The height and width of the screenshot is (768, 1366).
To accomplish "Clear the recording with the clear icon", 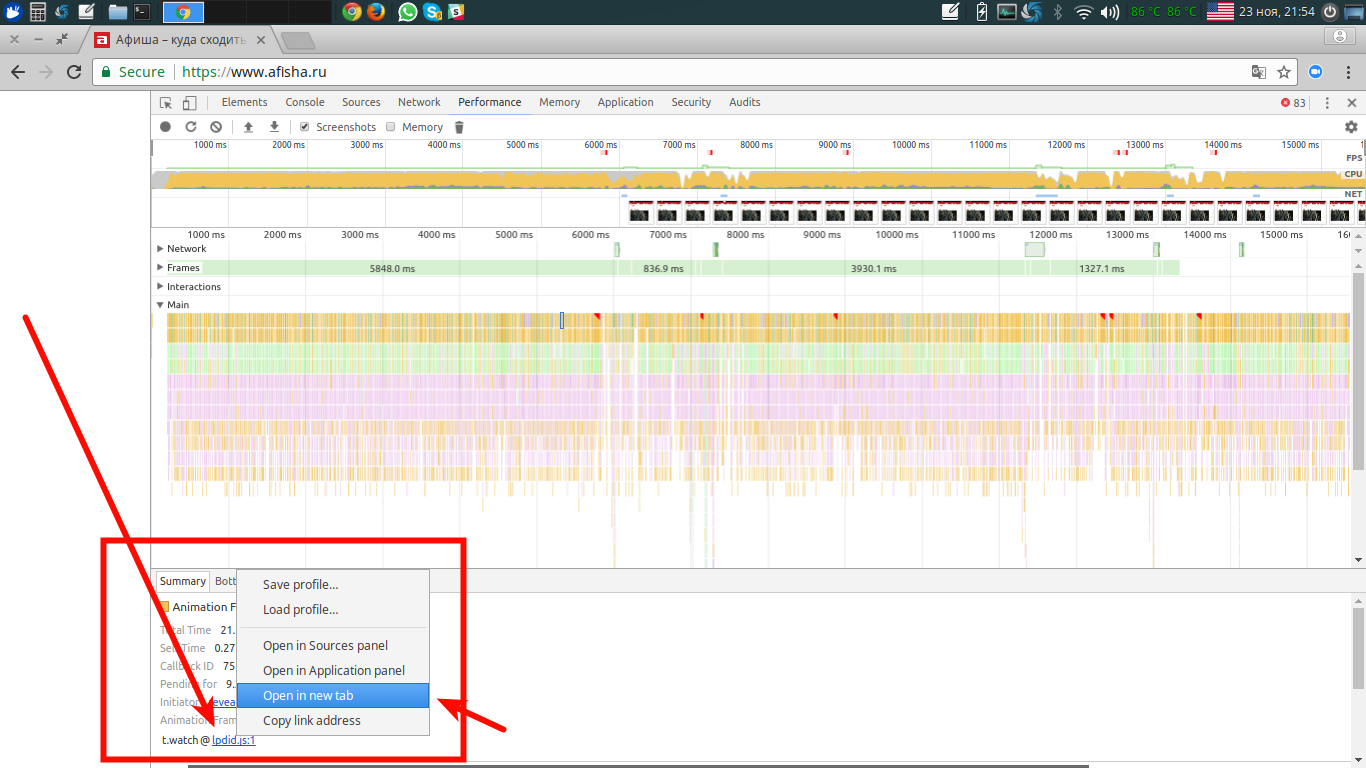I will (216, 127).
